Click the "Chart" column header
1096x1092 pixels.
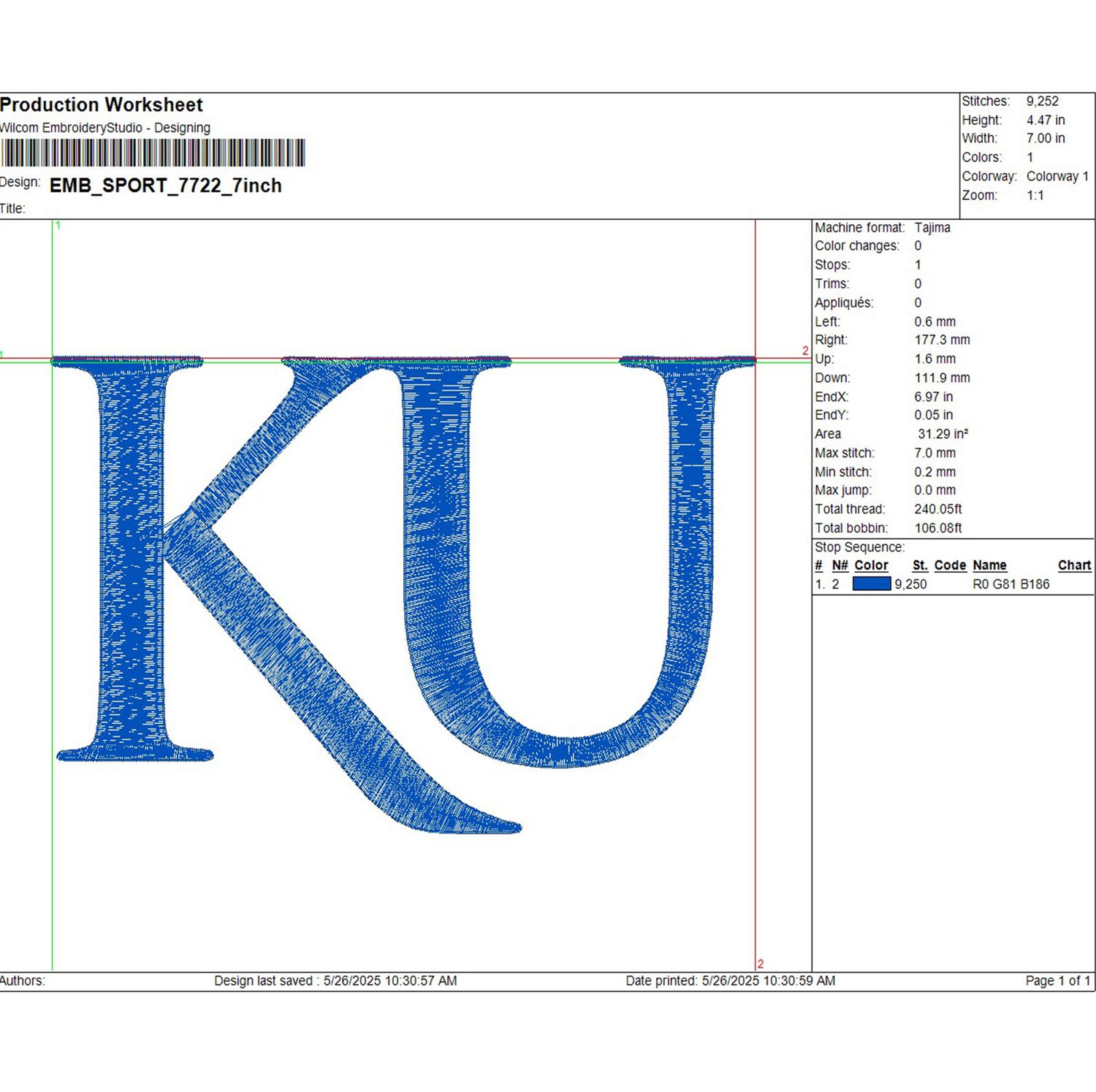pyautogui.click(x=1074, y=565)
